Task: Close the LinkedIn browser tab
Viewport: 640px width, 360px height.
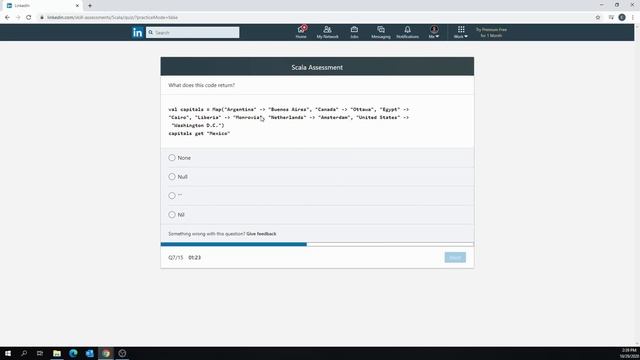Action: [x=77, y=6]
